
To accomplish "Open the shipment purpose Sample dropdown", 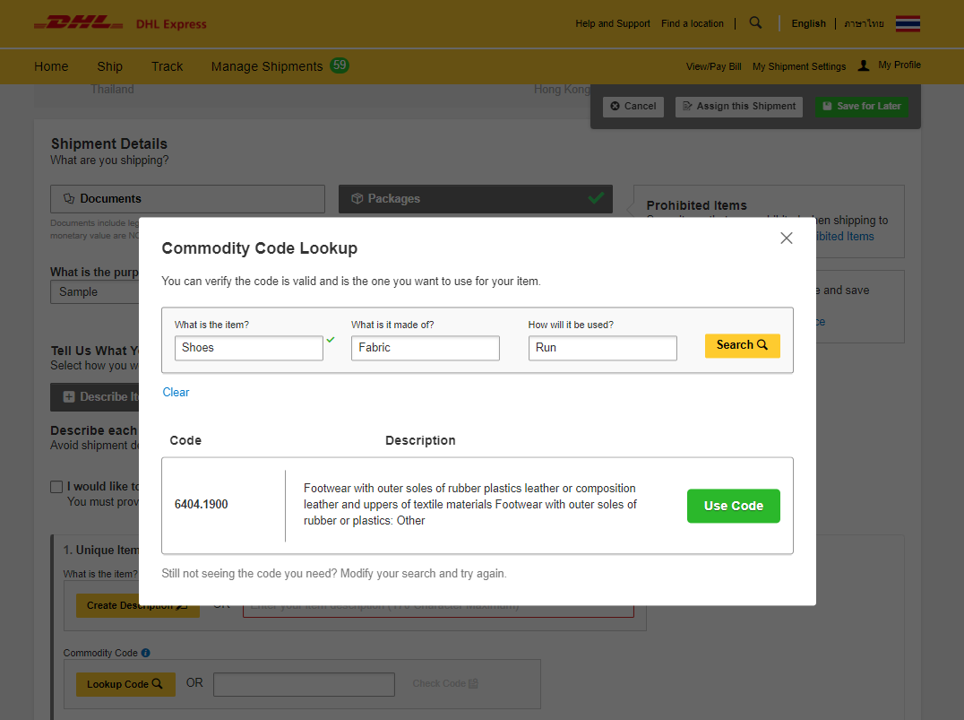I will click(95, 292).
